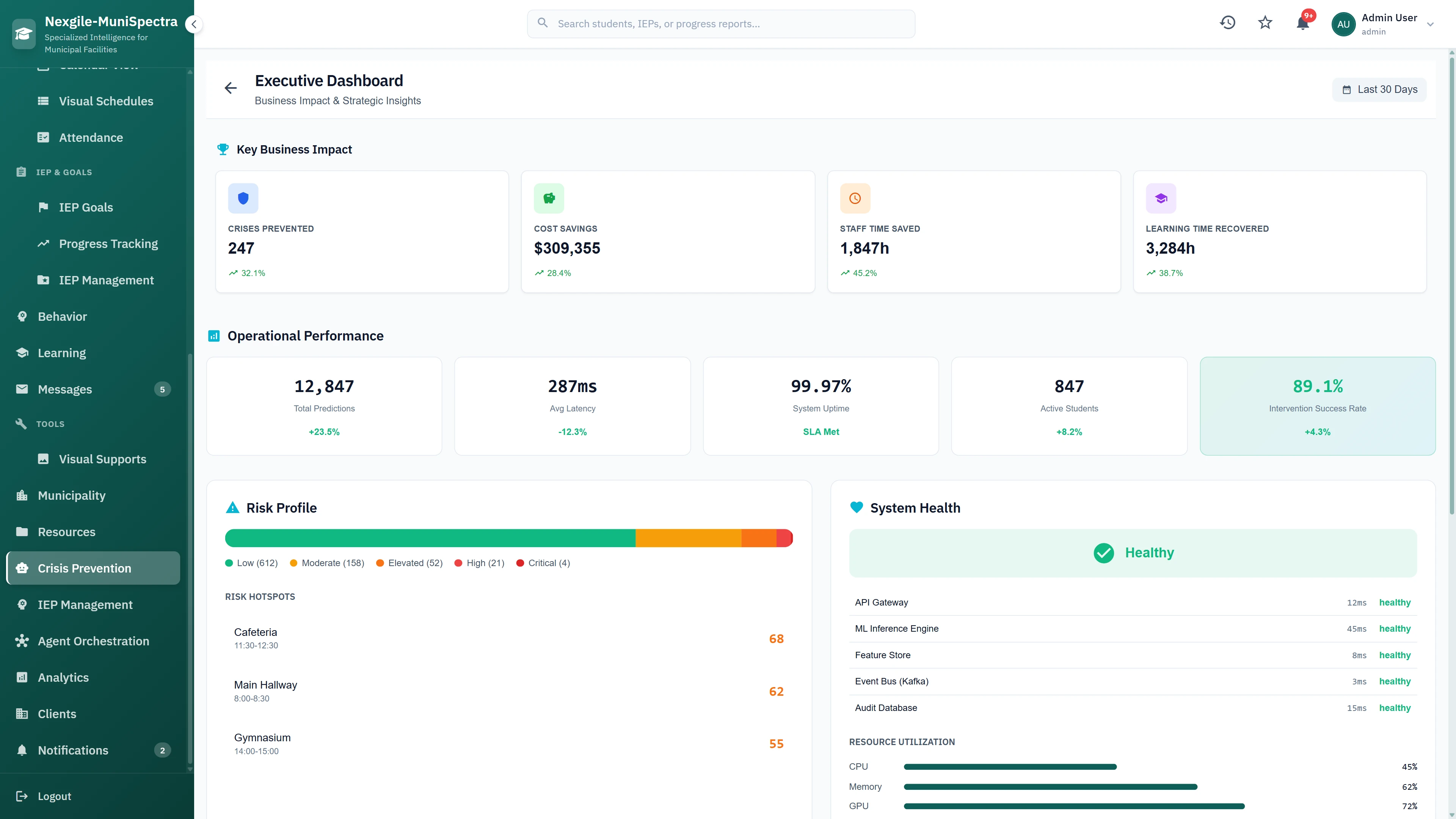Collapse the sidebar with the chevron arrow
Screen dimensions: 1456x819
click(x=194, y=24)
